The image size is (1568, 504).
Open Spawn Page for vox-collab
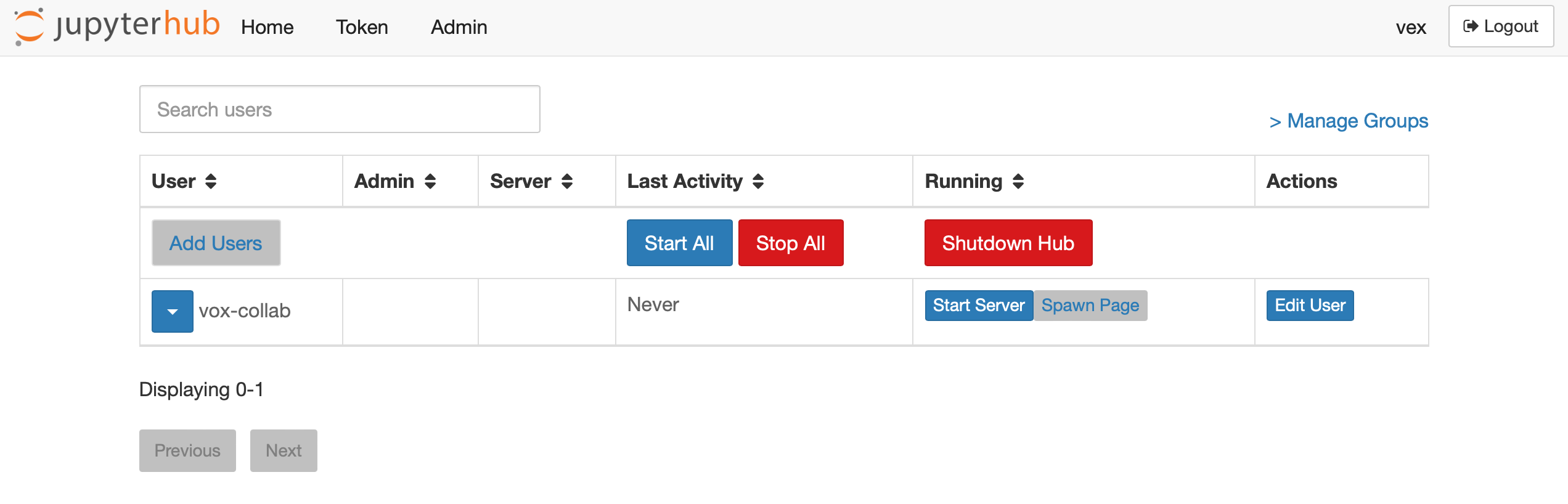click(1090, 306)
